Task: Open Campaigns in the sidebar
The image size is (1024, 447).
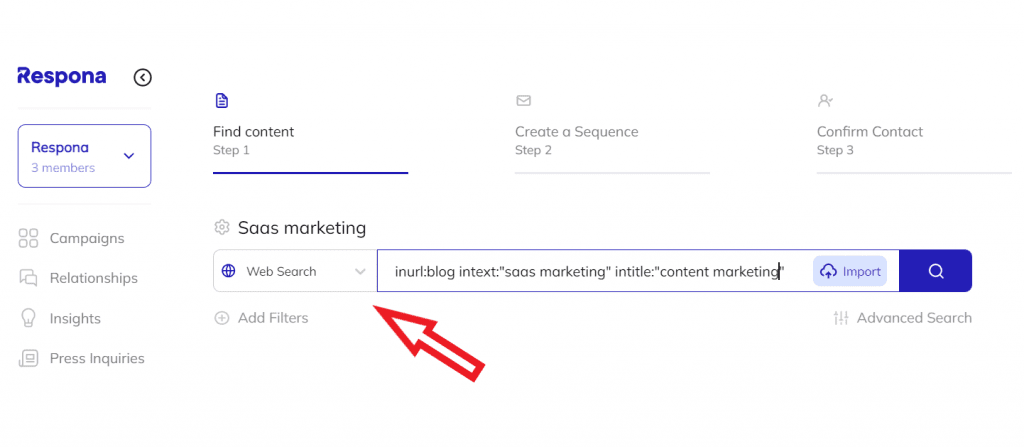Action: 87,238
